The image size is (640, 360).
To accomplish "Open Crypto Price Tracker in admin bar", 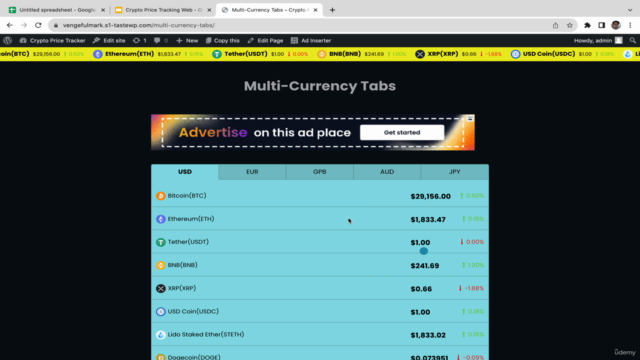I will click(x=53, y=40).
